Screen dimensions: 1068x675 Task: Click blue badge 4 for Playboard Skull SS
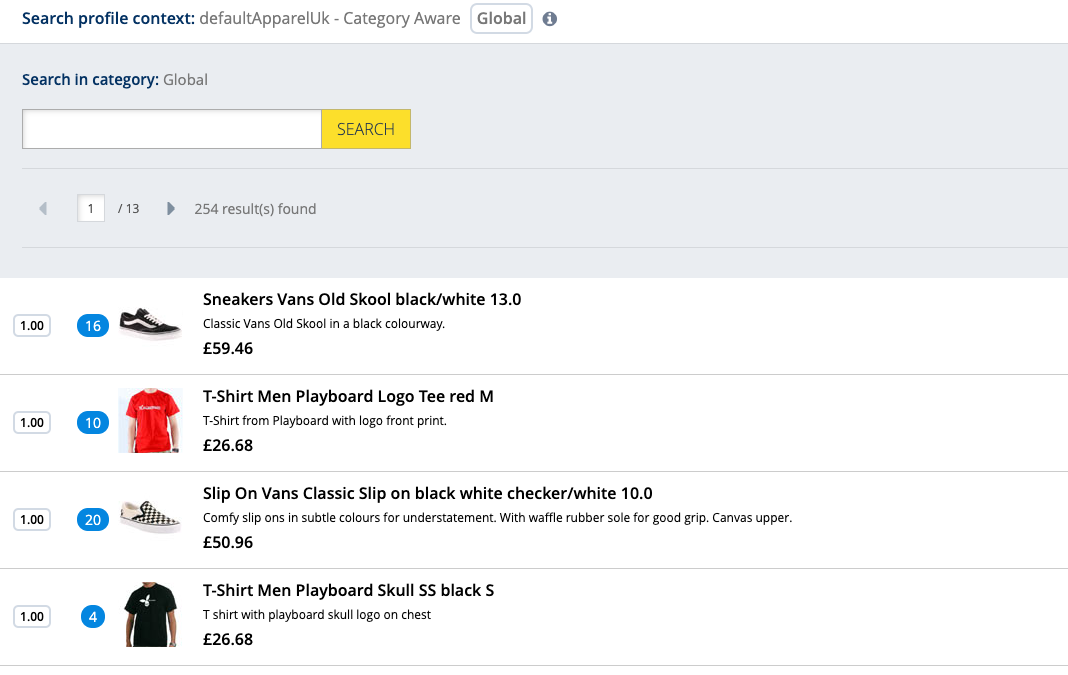pyautogui.click(x=93, y=616)
